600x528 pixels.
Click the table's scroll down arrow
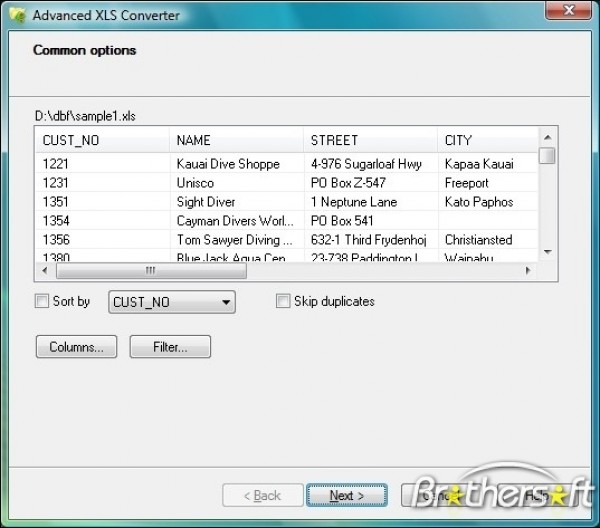[x=548, y=252]
